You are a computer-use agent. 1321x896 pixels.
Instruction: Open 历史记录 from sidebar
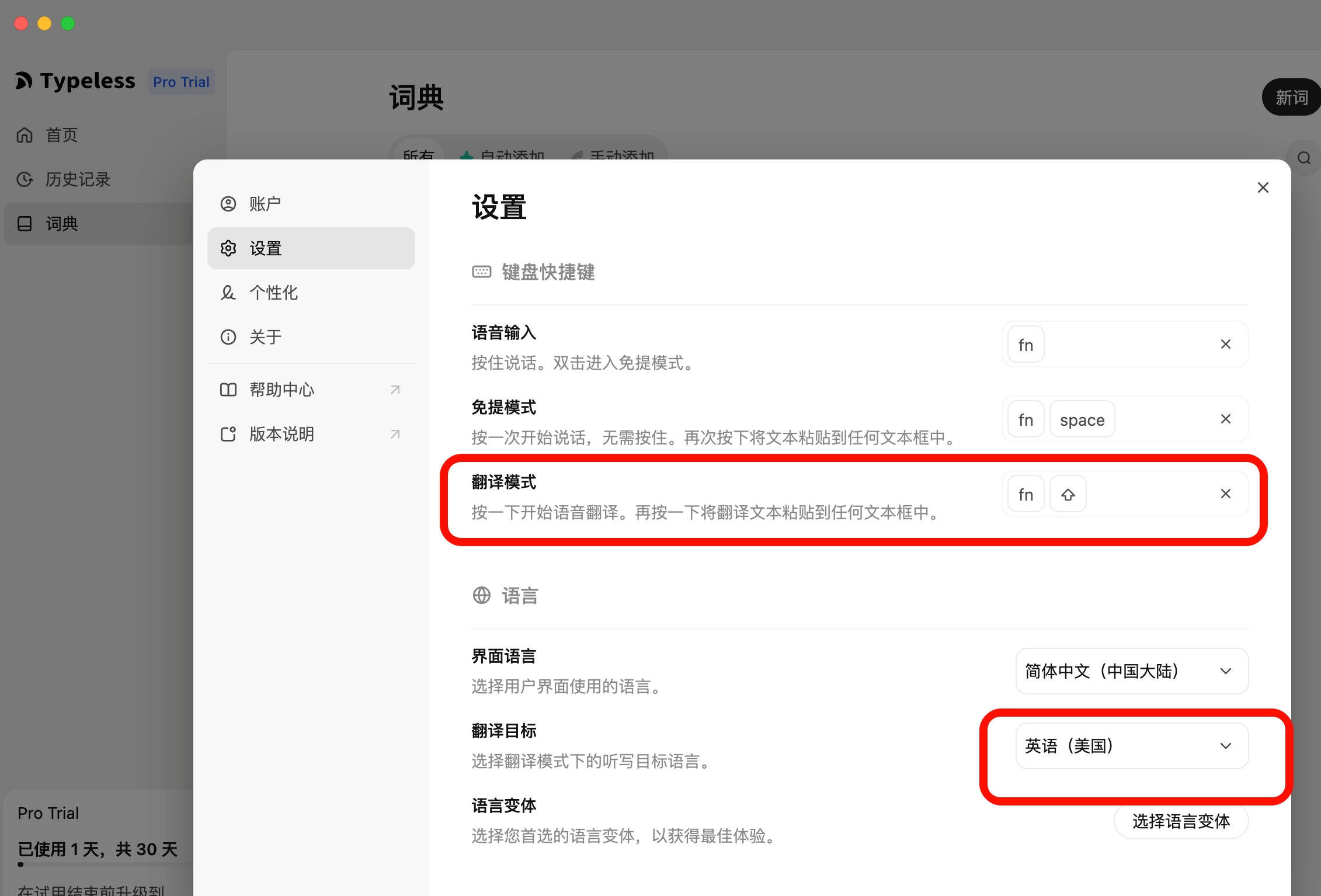(77, 179)
